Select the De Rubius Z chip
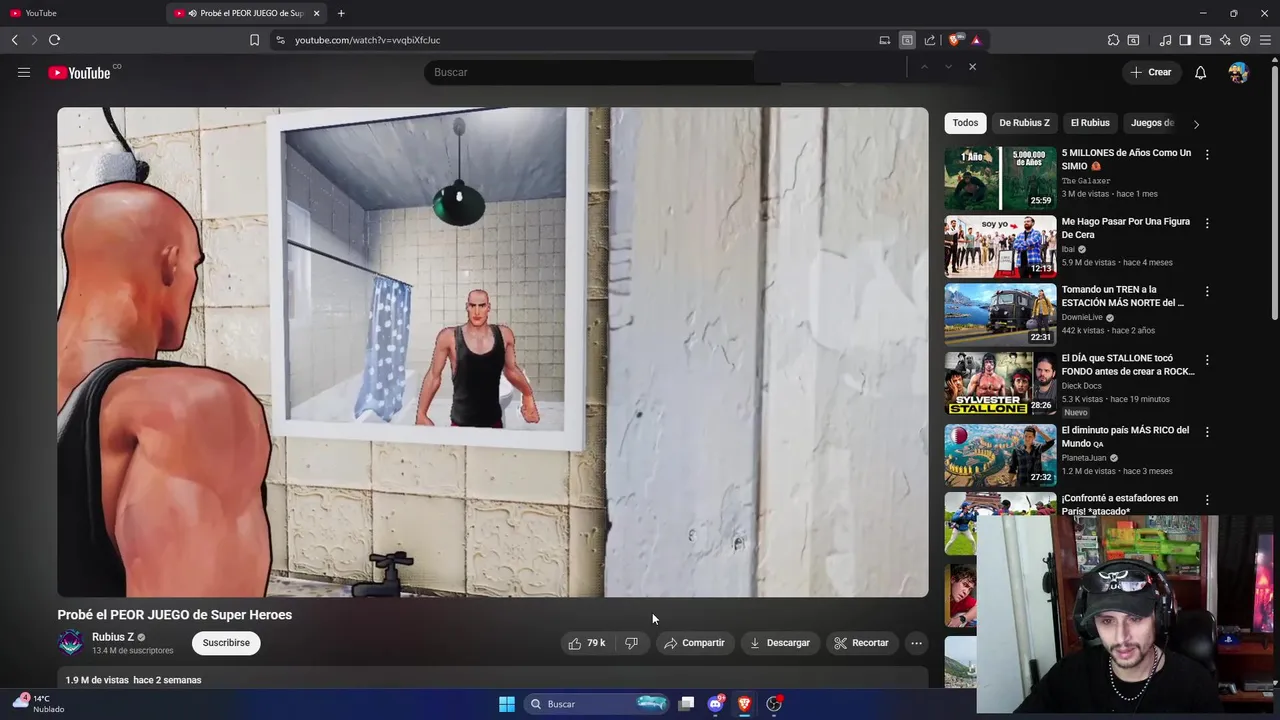The image size is (1280, 720). [1024, 123]
